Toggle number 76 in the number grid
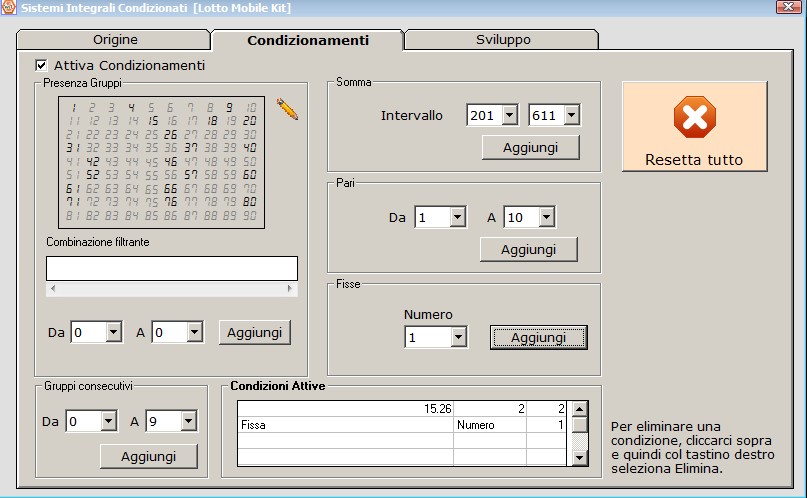 (170, 202)
